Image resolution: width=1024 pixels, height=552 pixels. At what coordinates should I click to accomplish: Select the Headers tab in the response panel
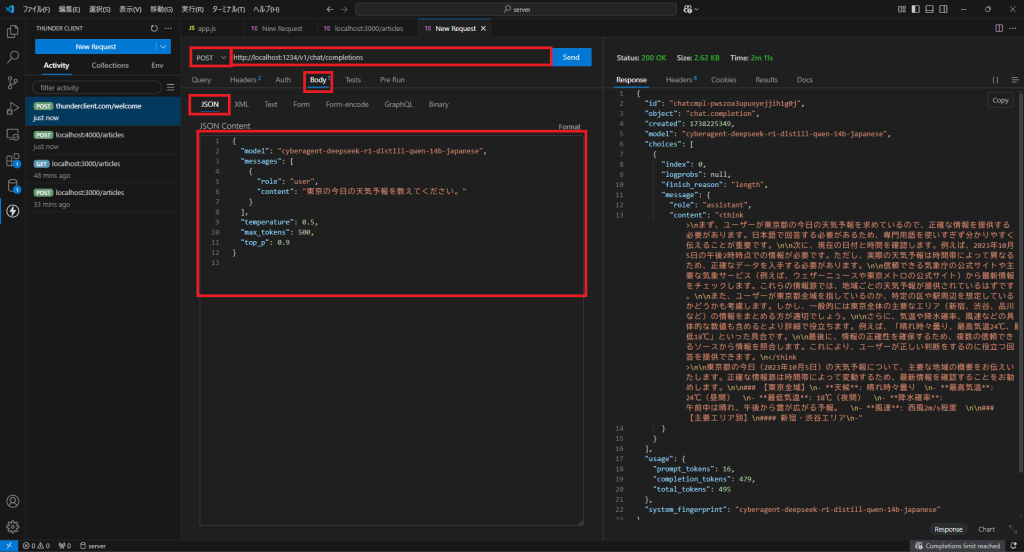[x=680, y=79]
